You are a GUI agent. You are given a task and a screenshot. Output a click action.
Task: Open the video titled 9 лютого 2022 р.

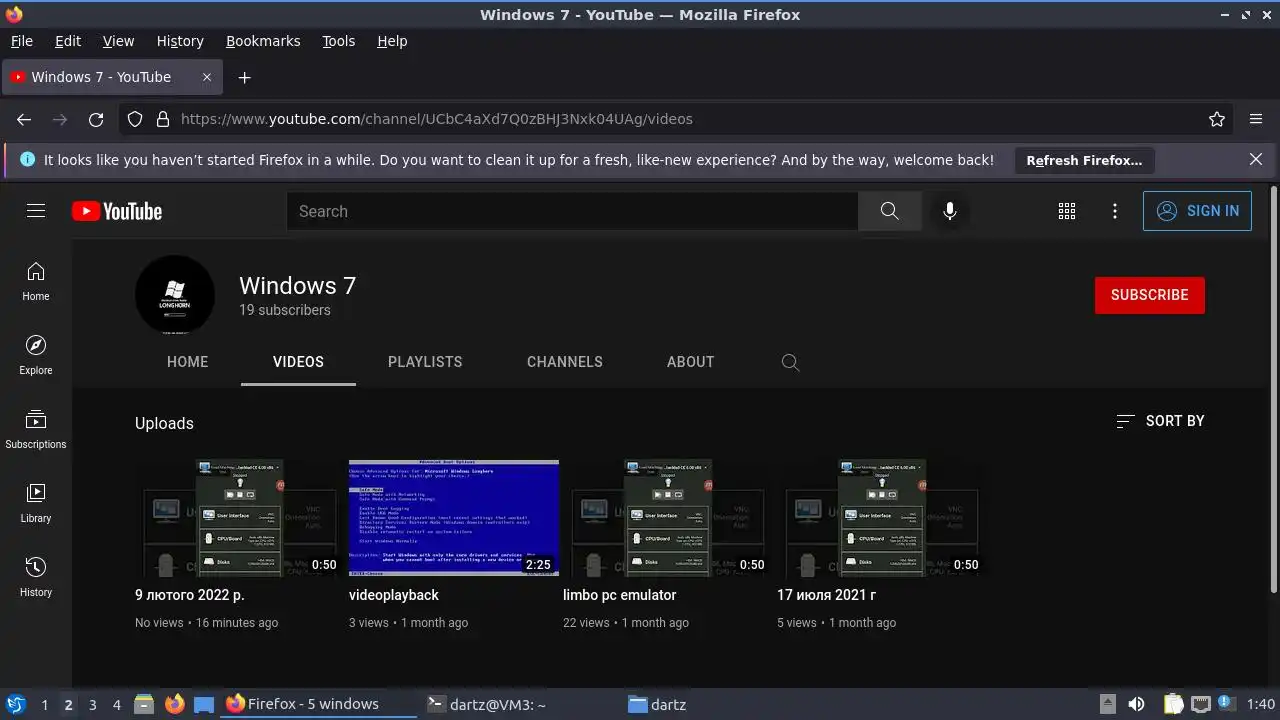[x=190, y=595]
